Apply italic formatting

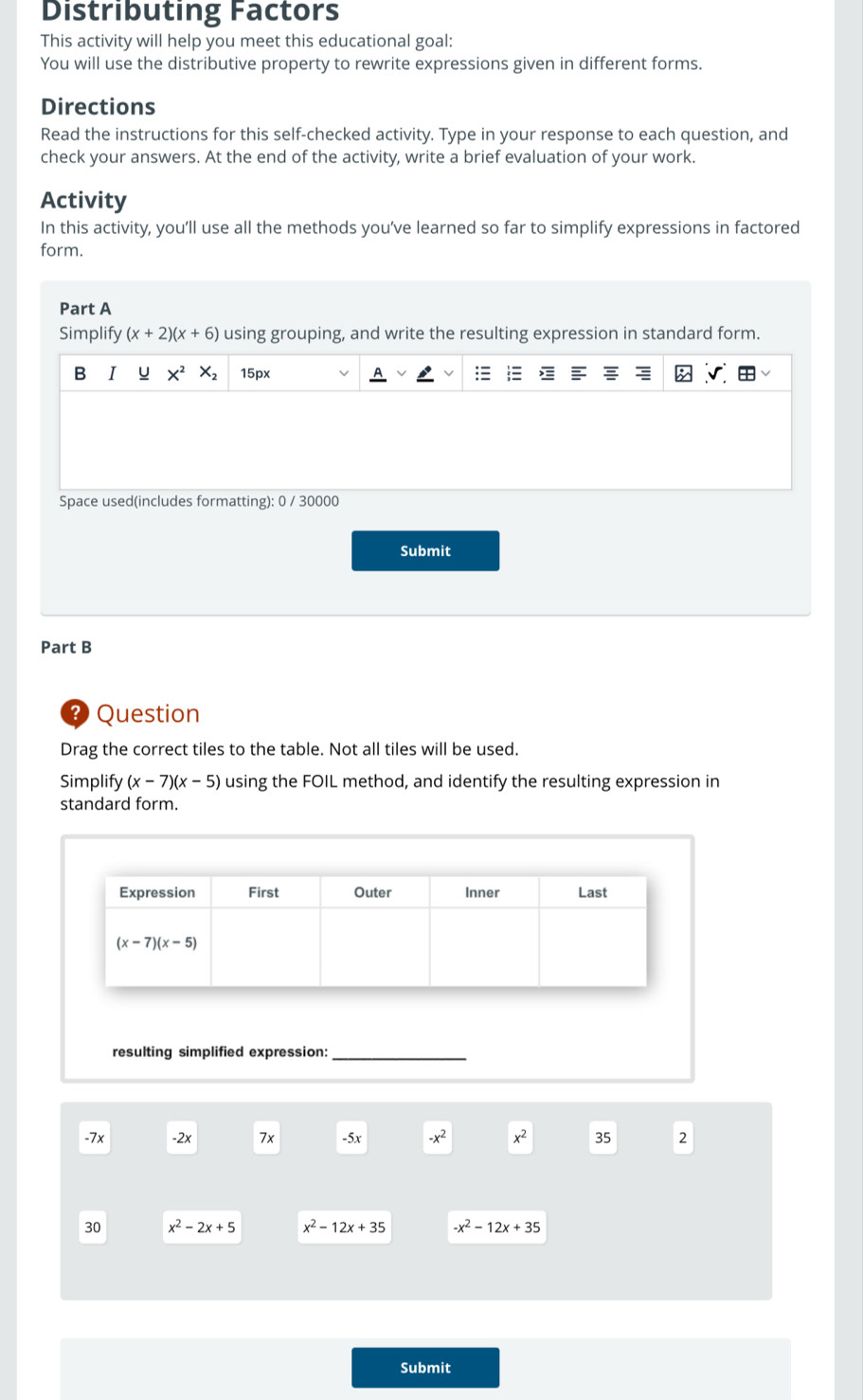pyautogui.click(x=111, y=373)
